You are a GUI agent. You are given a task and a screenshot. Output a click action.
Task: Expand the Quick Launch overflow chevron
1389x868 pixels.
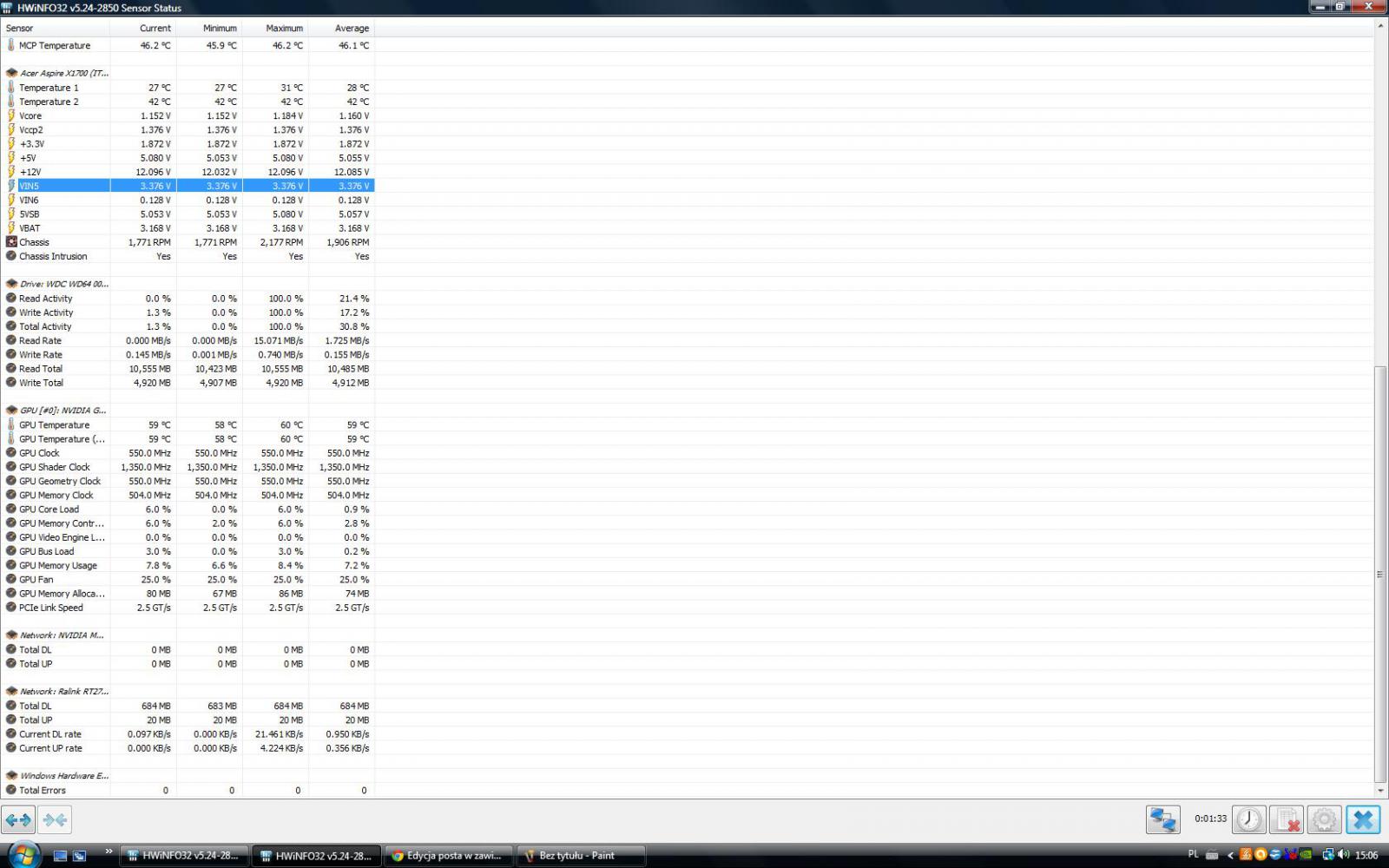tap(109, 852)
